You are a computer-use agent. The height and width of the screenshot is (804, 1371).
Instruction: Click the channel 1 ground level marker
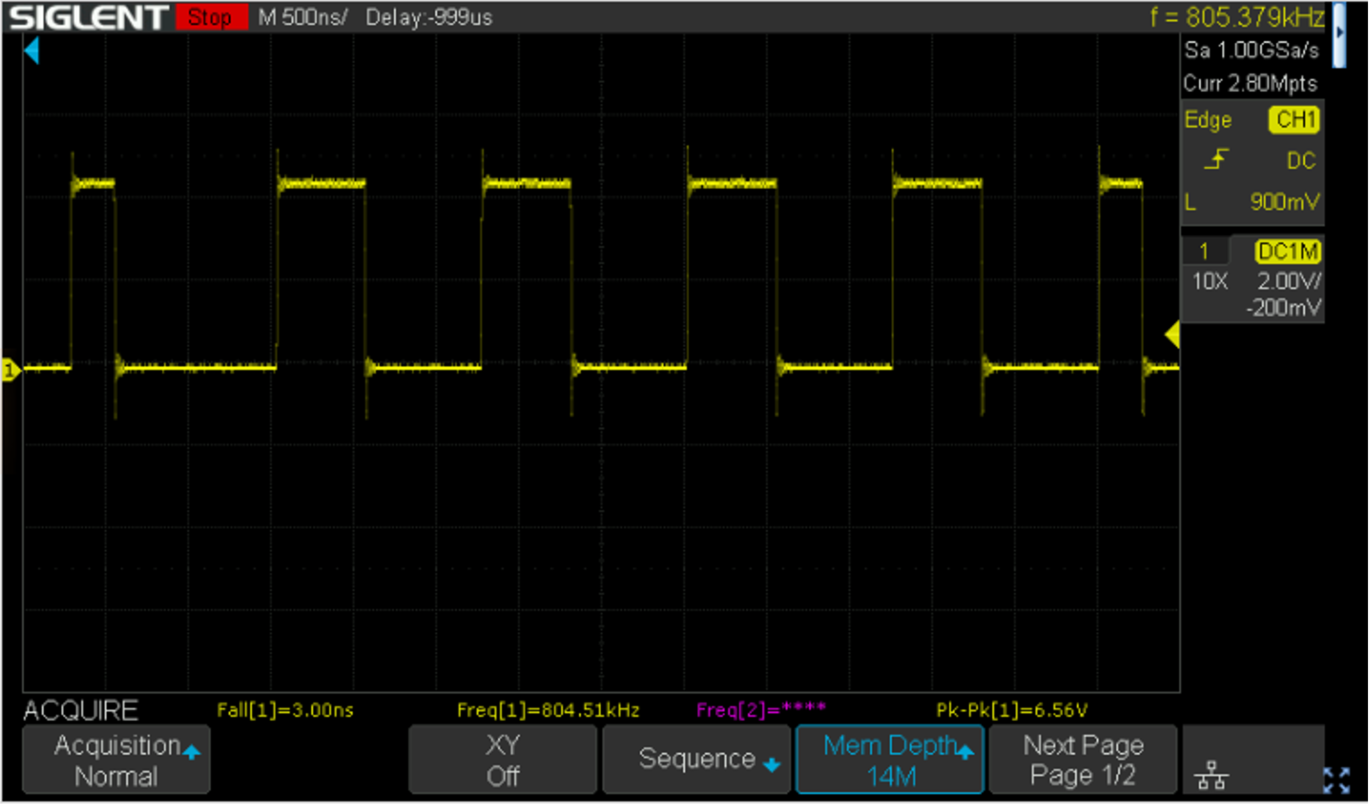[11, 370]
